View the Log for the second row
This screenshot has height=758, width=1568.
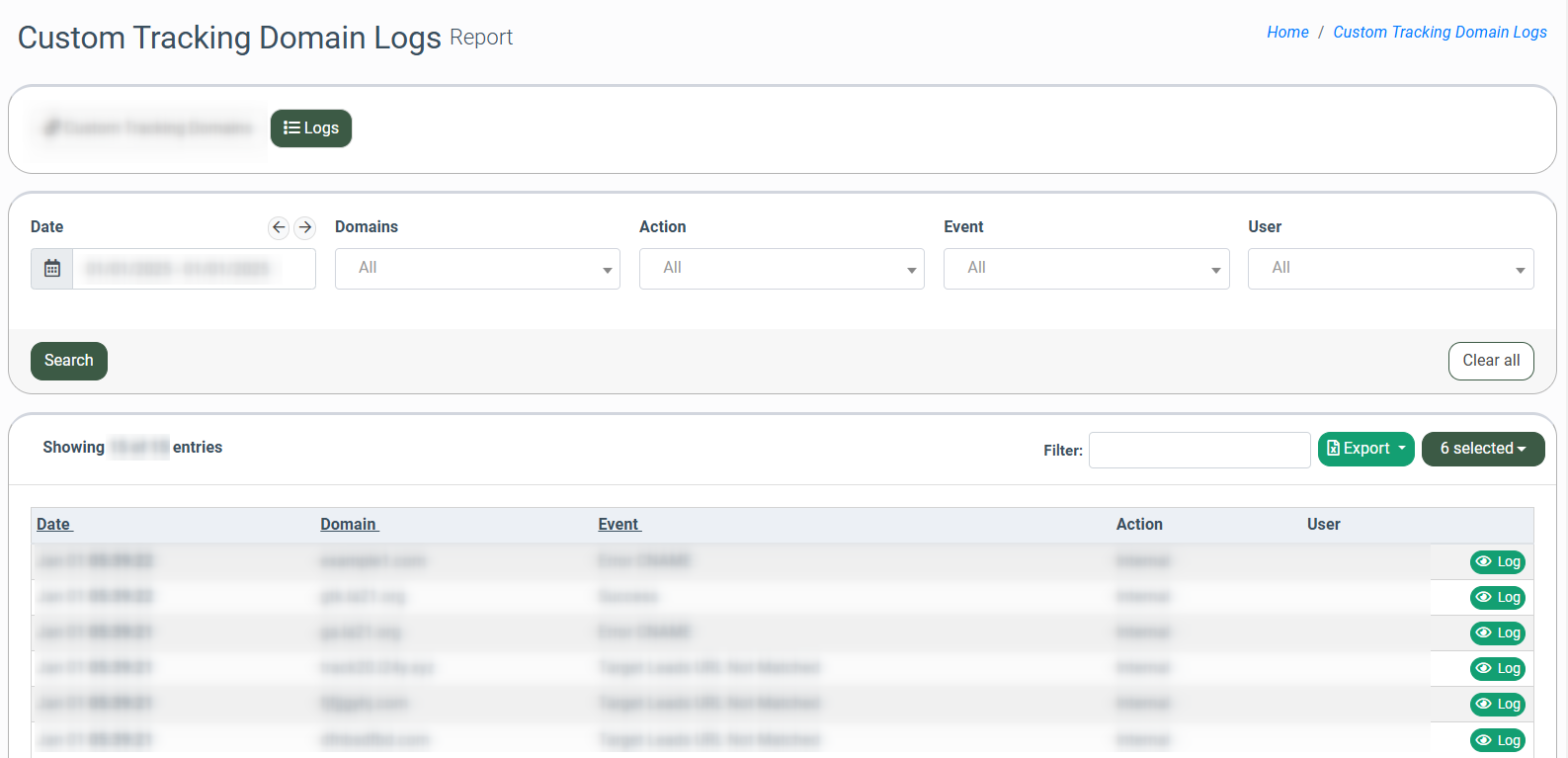1497,598
